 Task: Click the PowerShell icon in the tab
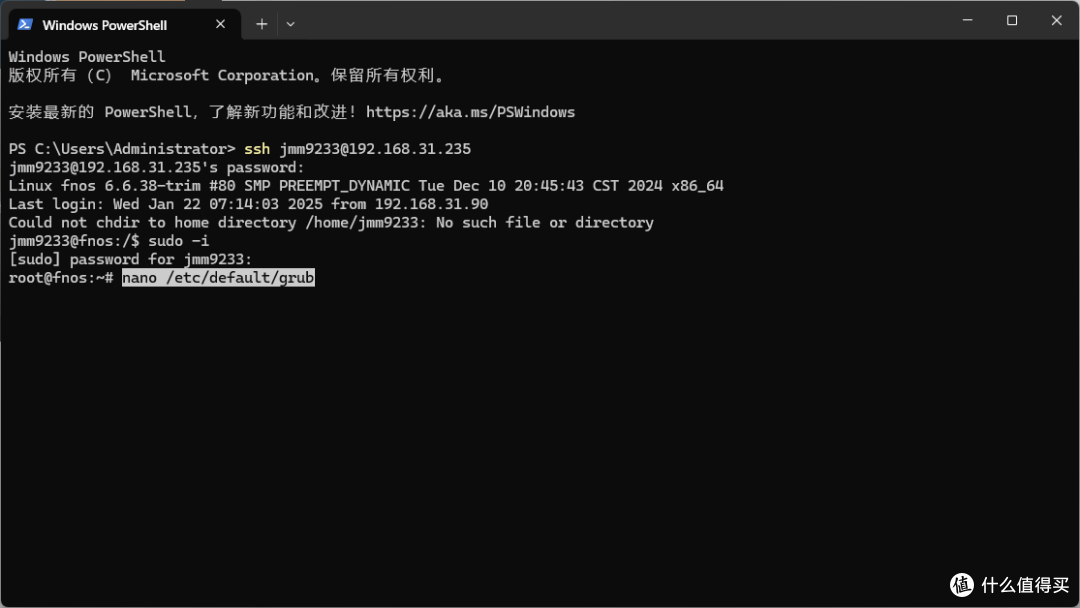click(25, 24)
